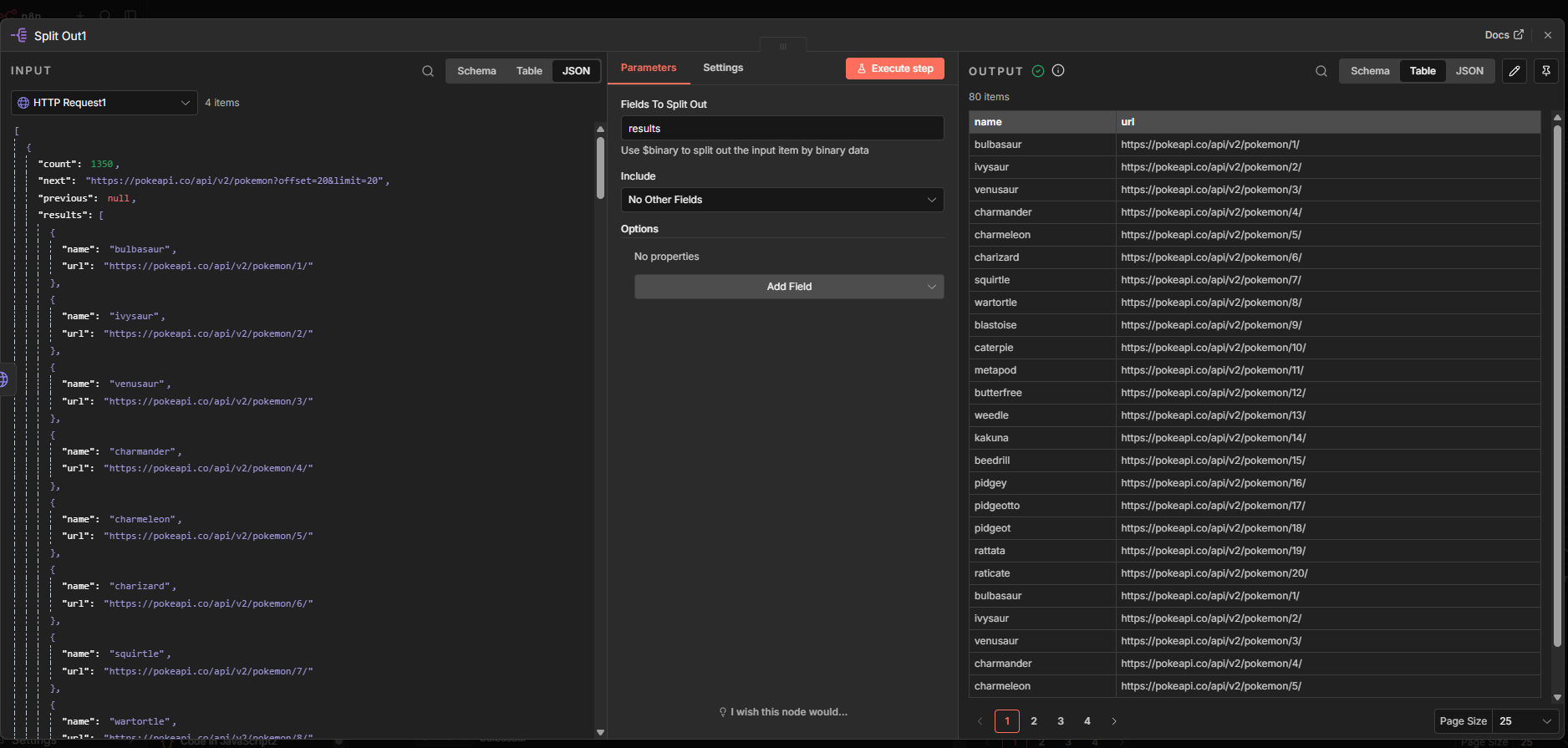Open Docs external link
The height and width of the screenshot is (748, 1568).
pyautogui.click(x=1504, y=35)
